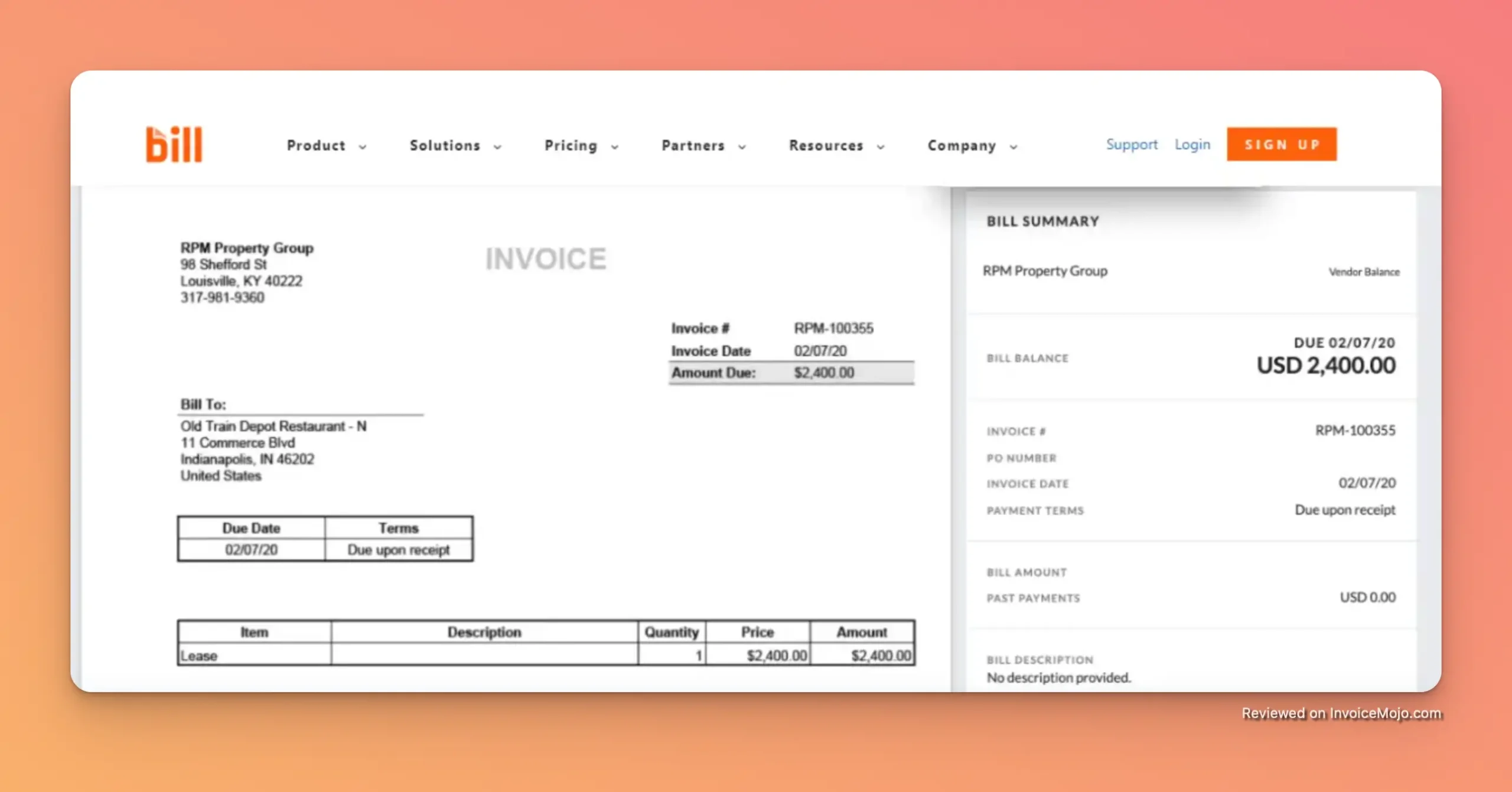Select the Past Payments USD 0.00 value
The width and height of the screenshot is (1512, 792).
pyautogui.click(x=1368, y=597)
